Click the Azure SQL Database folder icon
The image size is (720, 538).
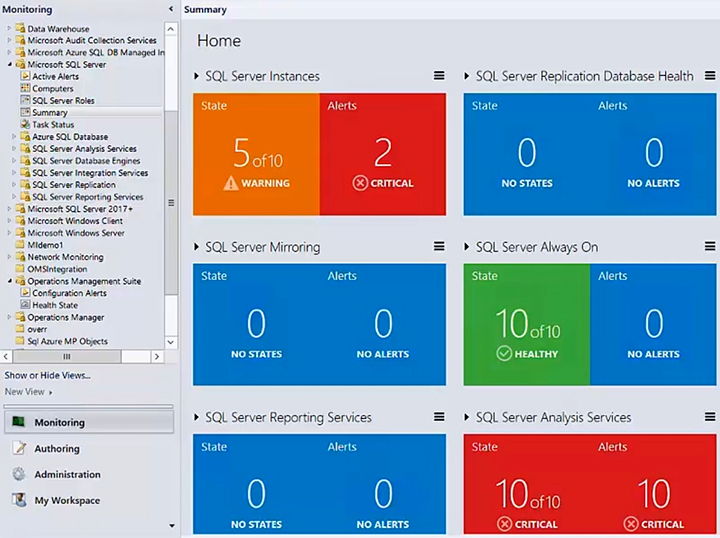pos(25,136)
